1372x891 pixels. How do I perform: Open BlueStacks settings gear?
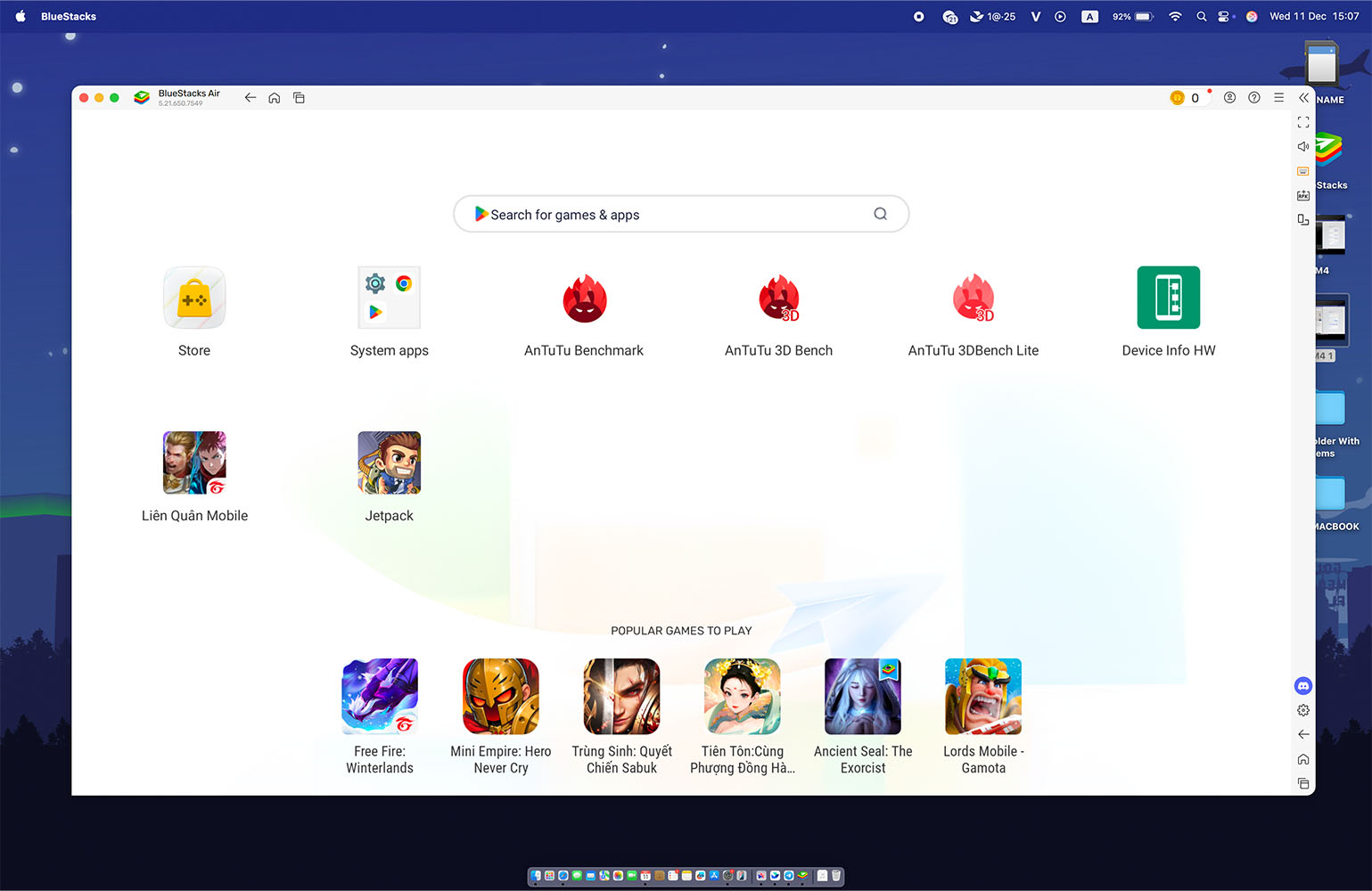(1303, 710)
